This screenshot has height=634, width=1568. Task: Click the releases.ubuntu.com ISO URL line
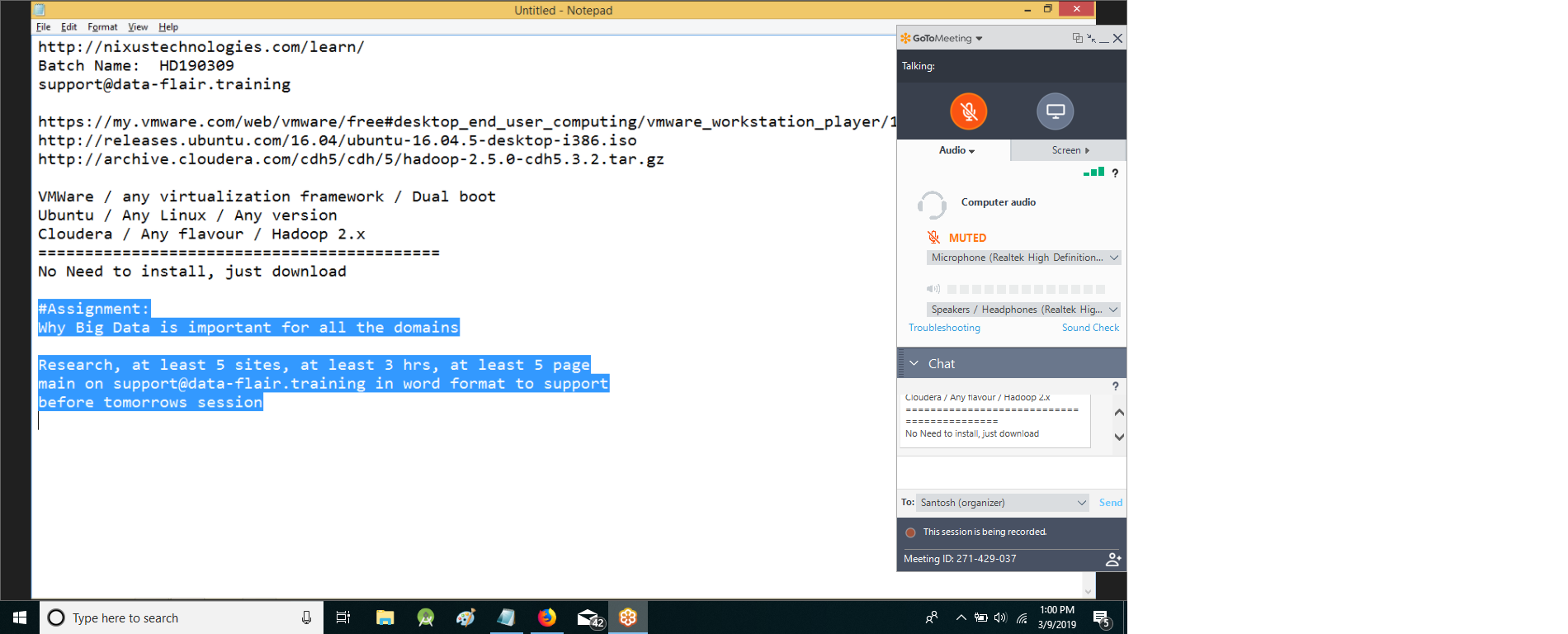click(x=338, y=140)
